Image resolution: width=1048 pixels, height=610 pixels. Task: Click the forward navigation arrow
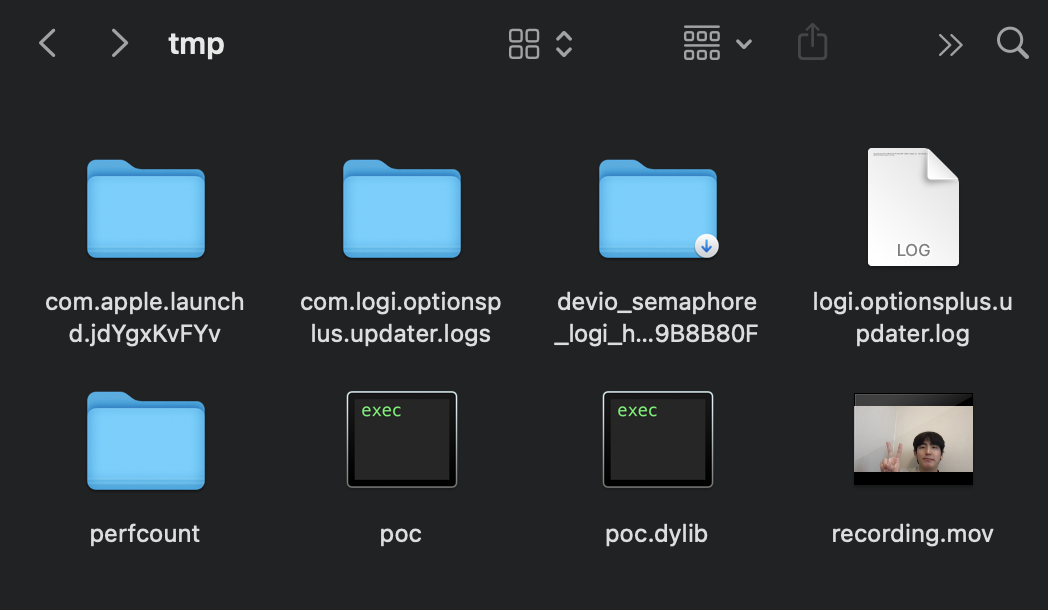click(x=119, y=43)
